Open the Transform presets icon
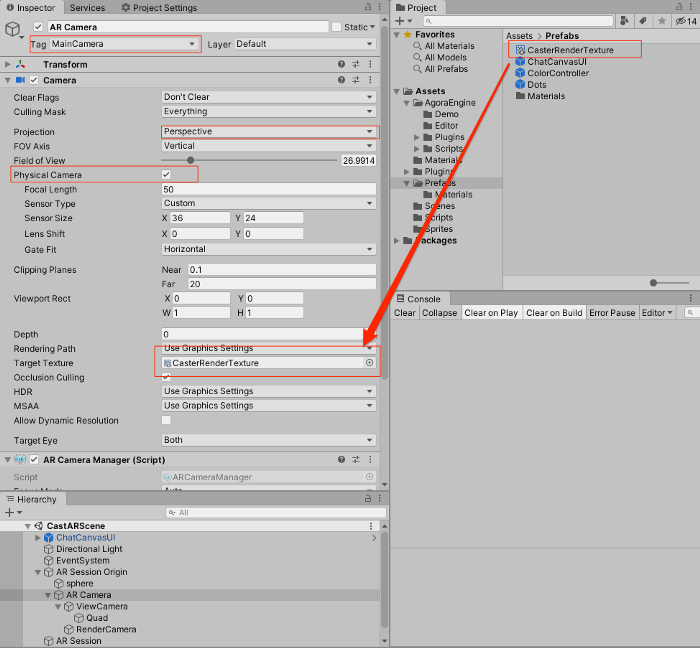Screen dimensions: 700x648 (x=356, y=64)
